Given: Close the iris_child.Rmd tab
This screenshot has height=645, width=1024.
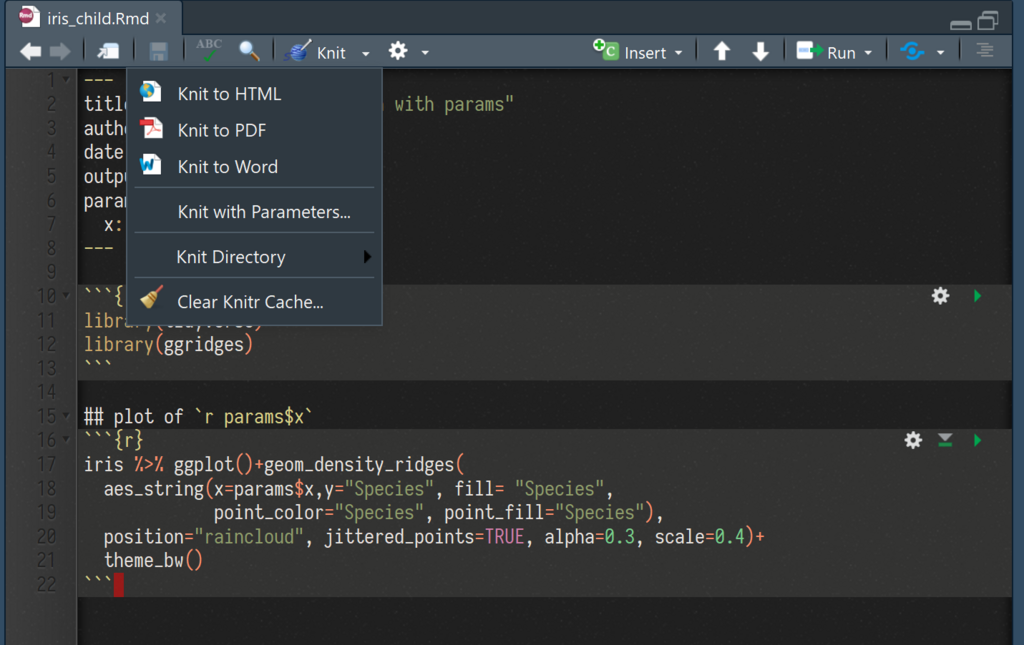Looking at the screenshot, I should tap(161, 18).
